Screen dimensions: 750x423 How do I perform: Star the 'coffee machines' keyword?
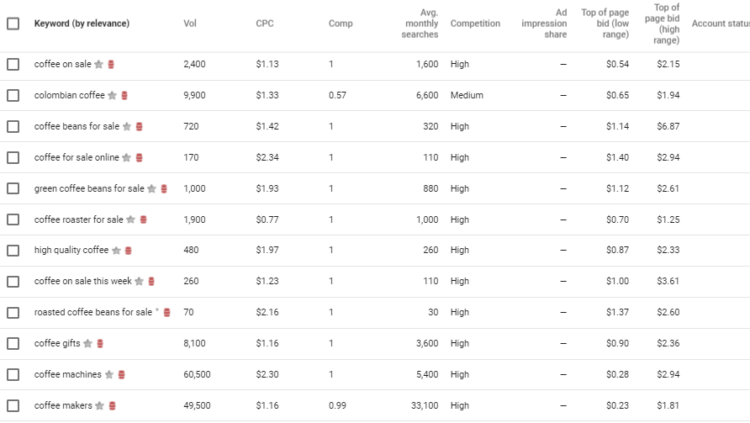click(109, 375)
